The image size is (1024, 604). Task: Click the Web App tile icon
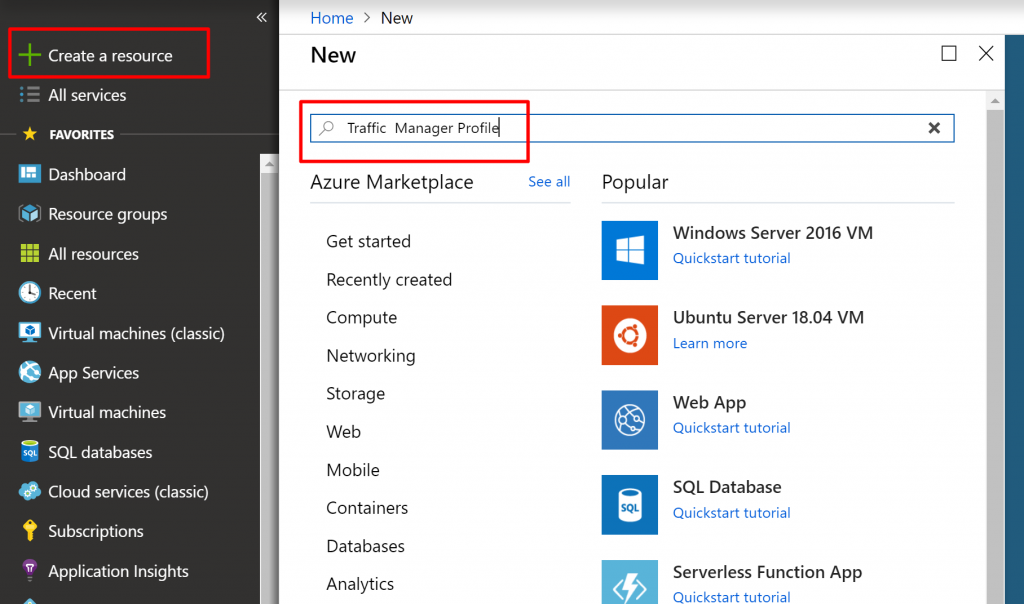tap(630, 420)
